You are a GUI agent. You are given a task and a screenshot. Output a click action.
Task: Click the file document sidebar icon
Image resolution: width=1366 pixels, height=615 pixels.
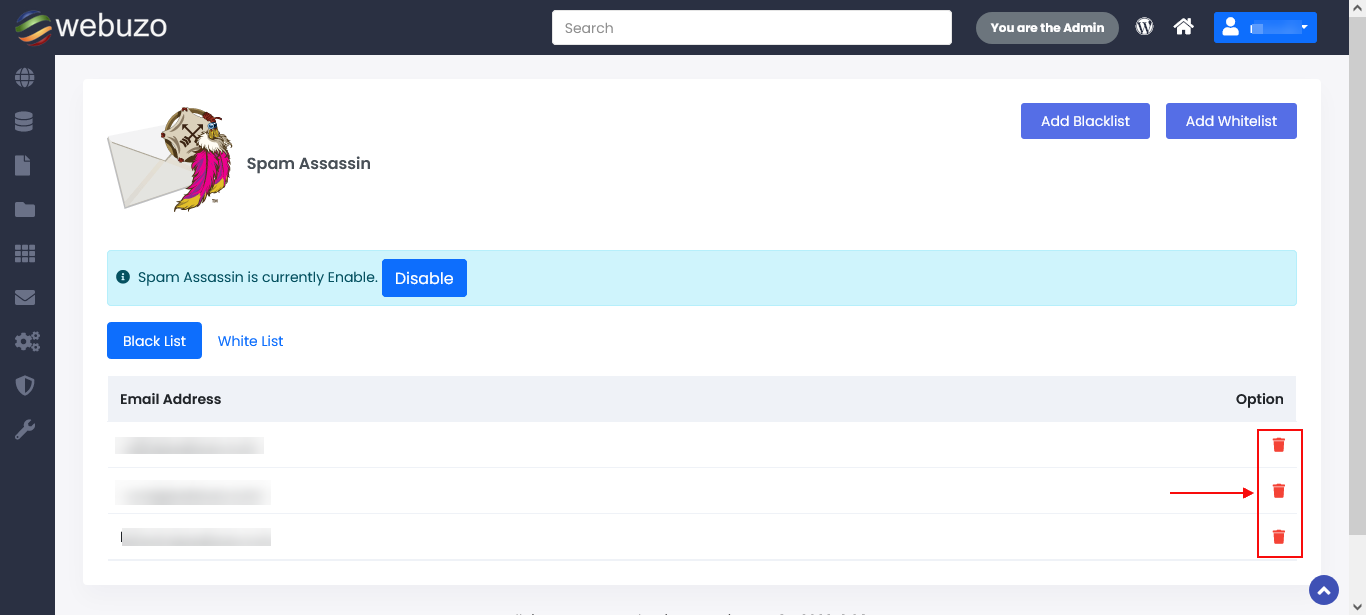23,165
